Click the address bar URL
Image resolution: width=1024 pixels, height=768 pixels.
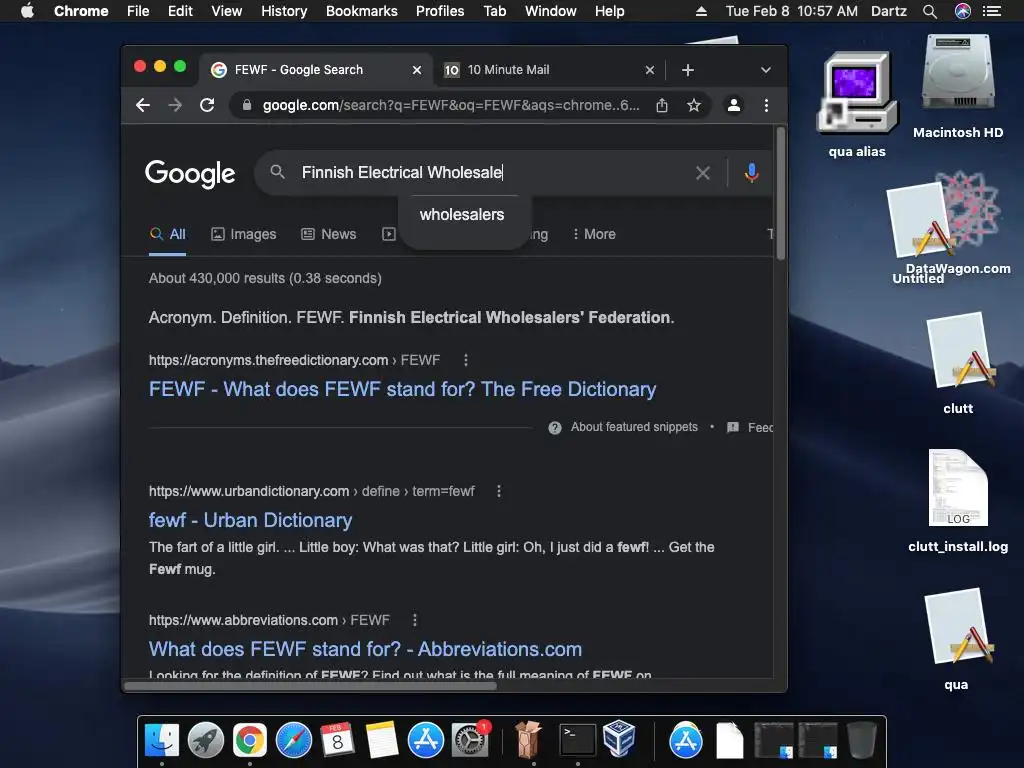[451, 105]
